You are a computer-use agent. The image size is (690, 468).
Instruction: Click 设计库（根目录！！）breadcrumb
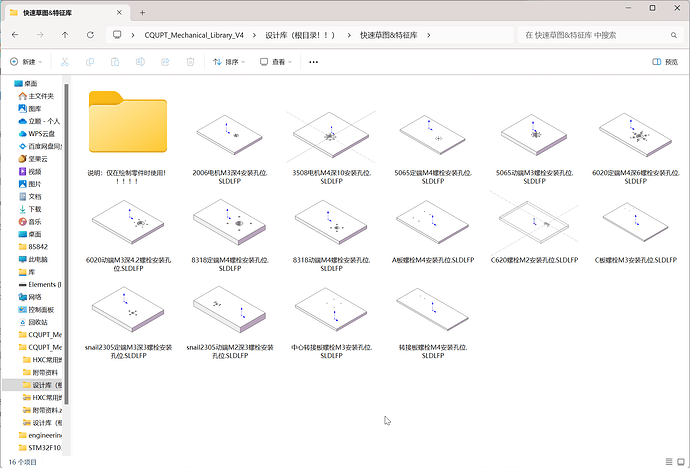[x=300, y=35]
